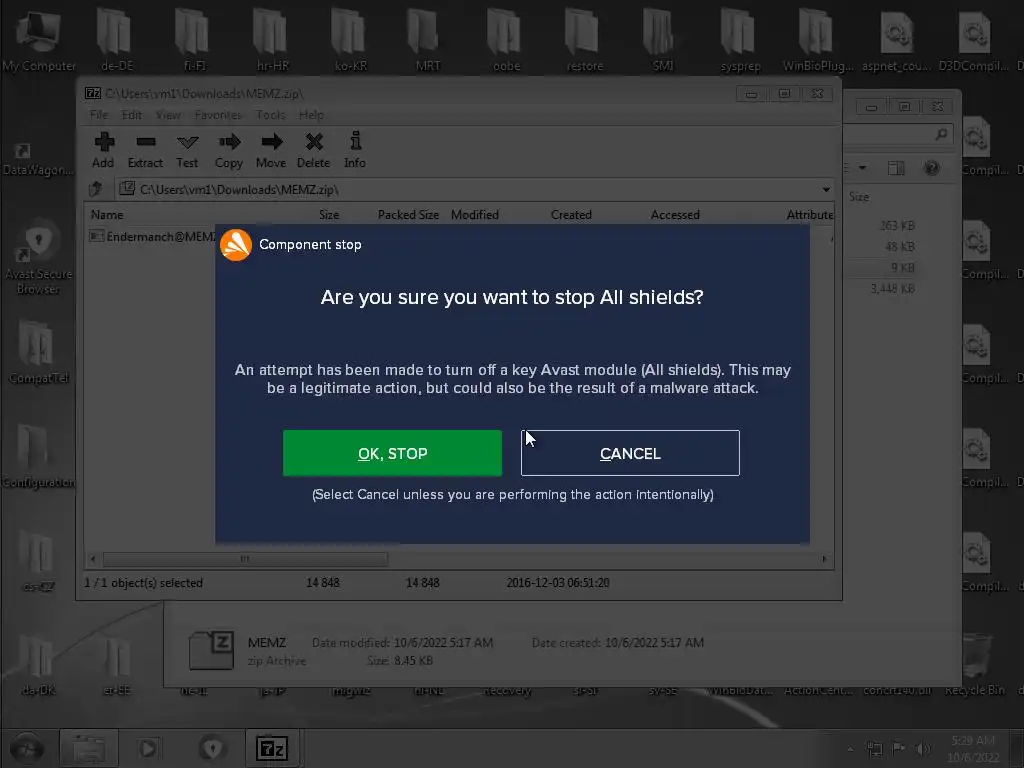Open the Favorites menu in 7-Zip
This screenshot has height=768, width=1024.
point(218,115)
